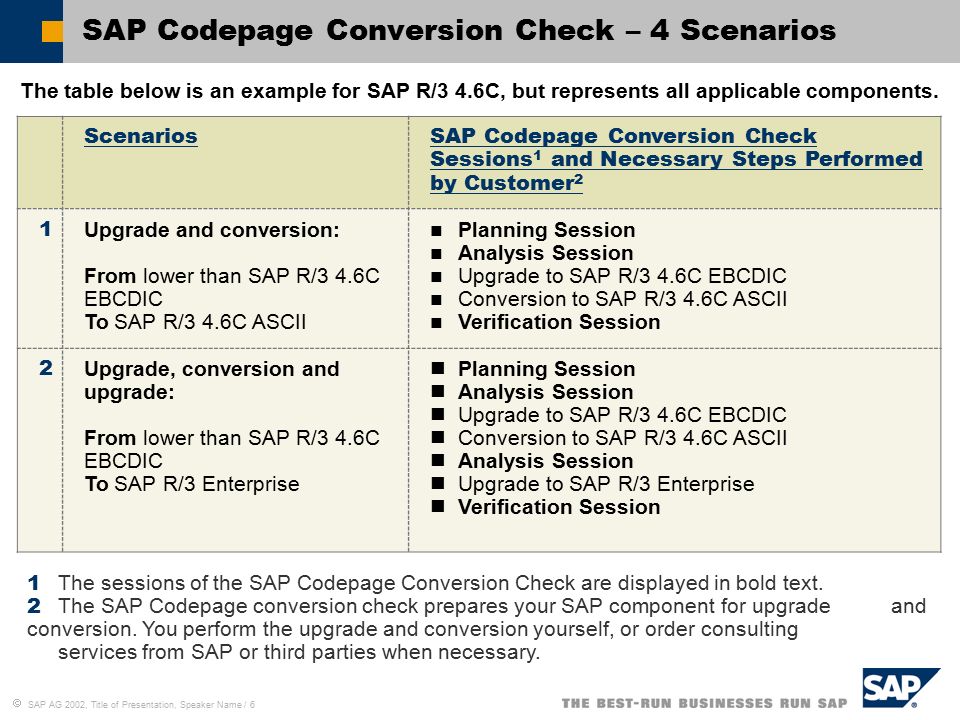Click the slide title text
The height and width of the screenshot is (720, 960).
pyautogui.click(x=459, y=30)
